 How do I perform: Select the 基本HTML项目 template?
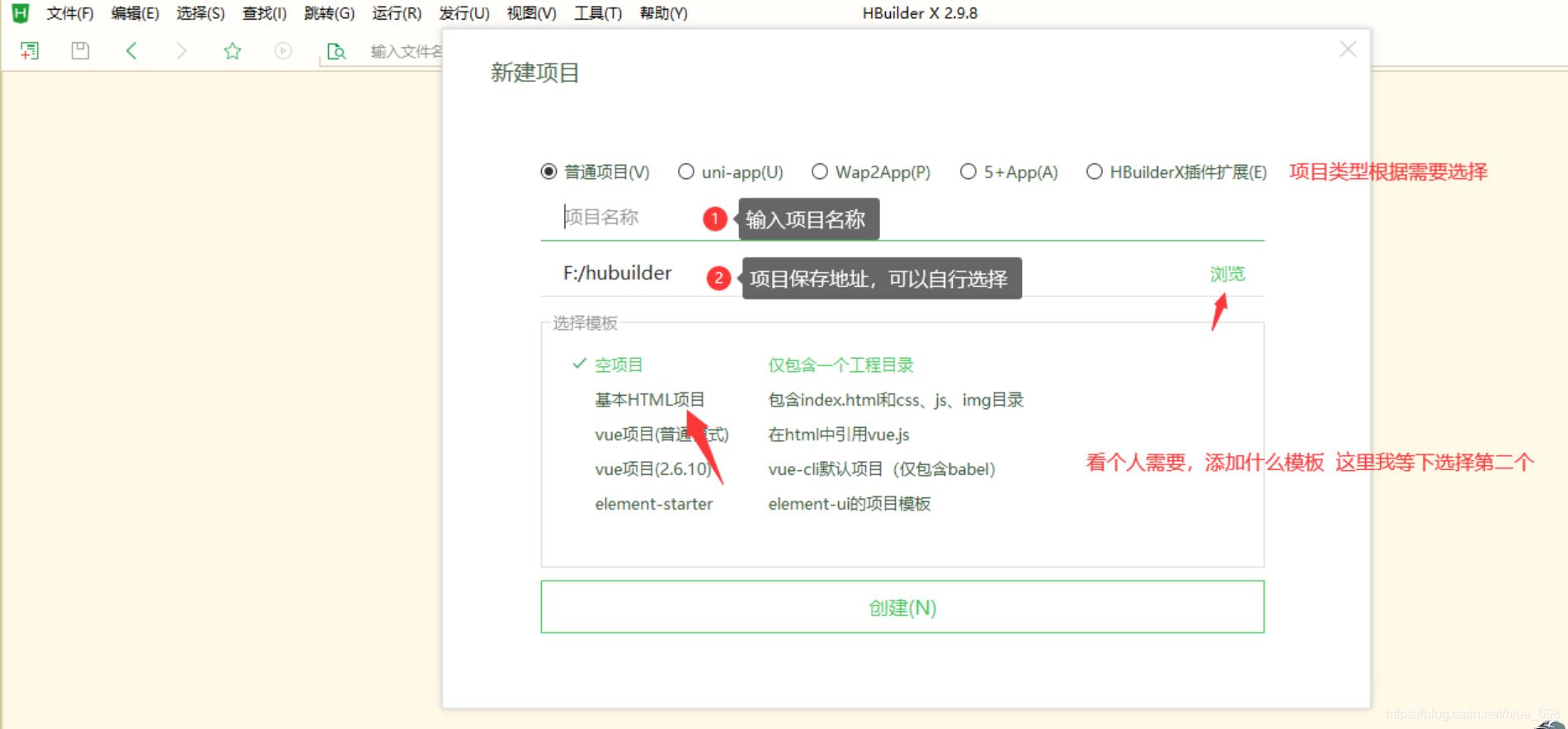pos(649,400)
